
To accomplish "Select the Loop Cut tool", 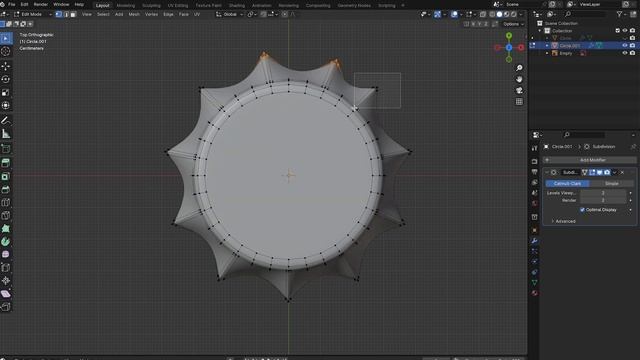I will pyautogui.click(x=6, y=202).
